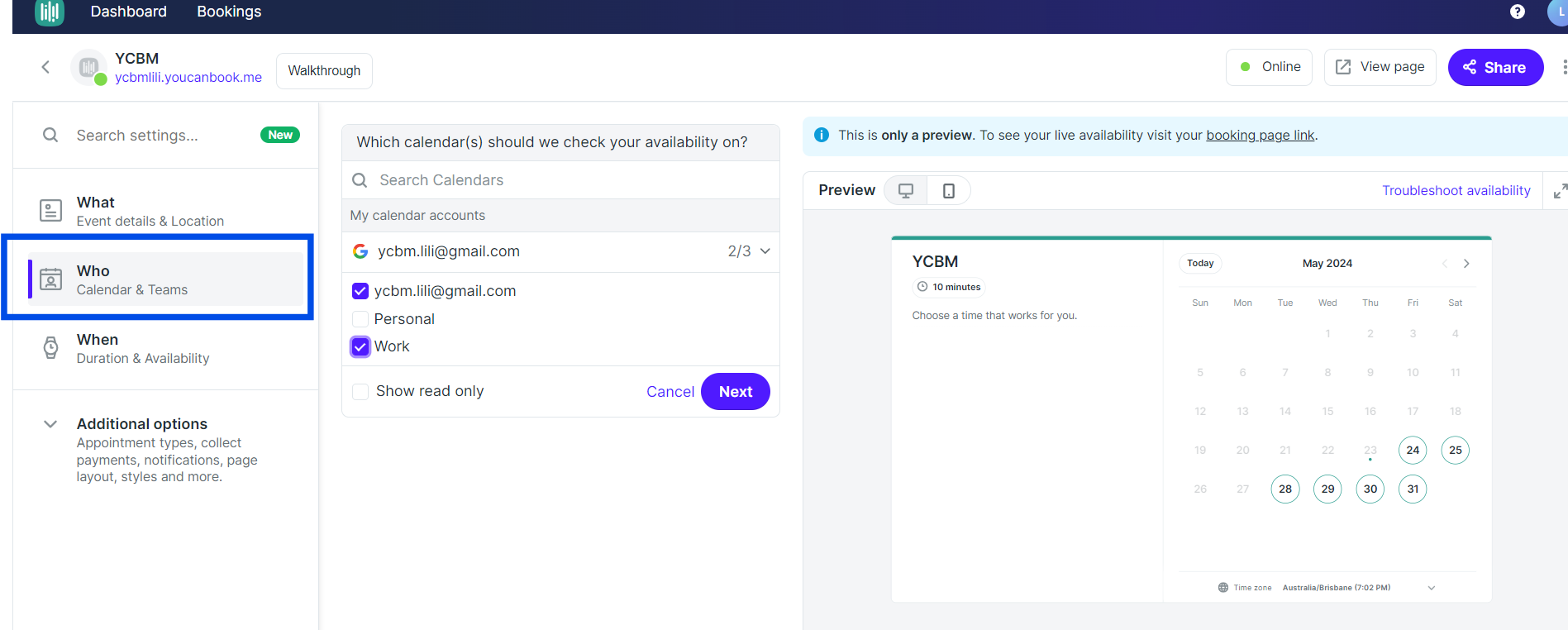Click the time zone globe icon

click(x=1223, y=588)
